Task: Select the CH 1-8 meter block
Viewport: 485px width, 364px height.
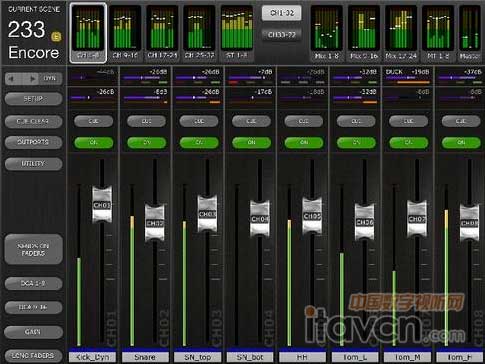Action: (x=88, y=33)
